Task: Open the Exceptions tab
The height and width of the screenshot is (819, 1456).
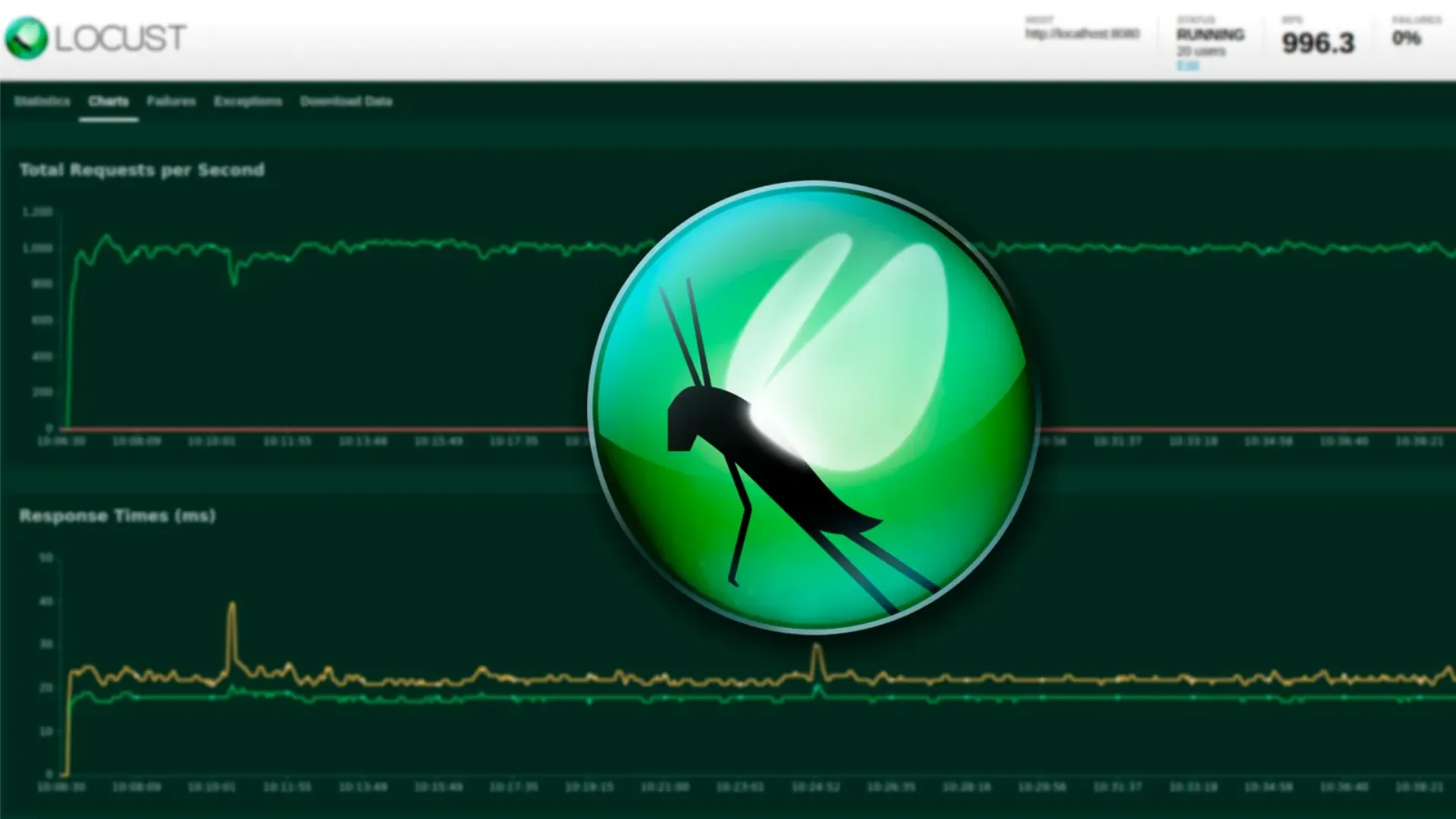Action: pyautogui.click(x=248, y=101)
